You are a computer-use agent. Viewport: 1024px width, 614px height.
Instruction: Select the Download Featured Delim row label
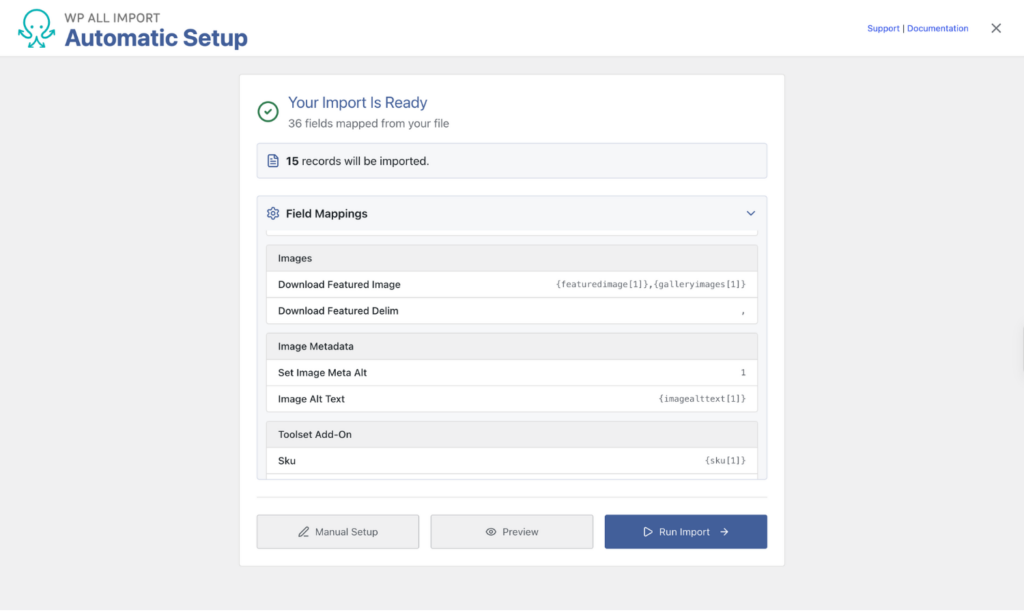point(338,311)
